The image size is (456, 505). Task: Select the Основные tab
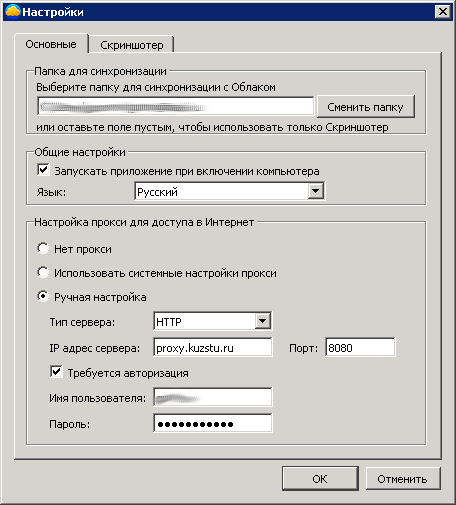[x=51, y=44]
